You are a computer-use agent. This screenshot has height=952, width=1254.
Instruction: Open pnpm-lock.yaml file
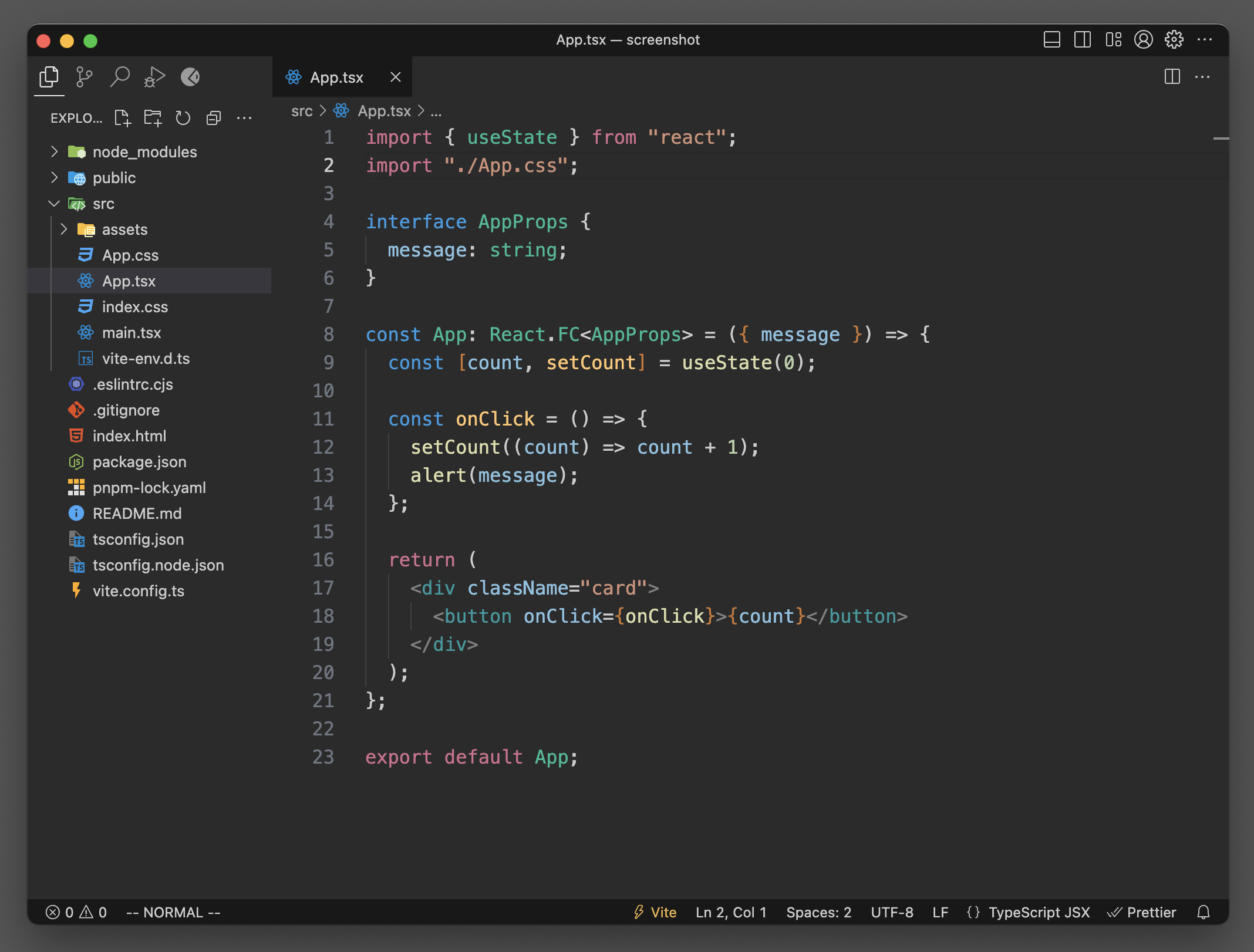[x=149, y=488]
